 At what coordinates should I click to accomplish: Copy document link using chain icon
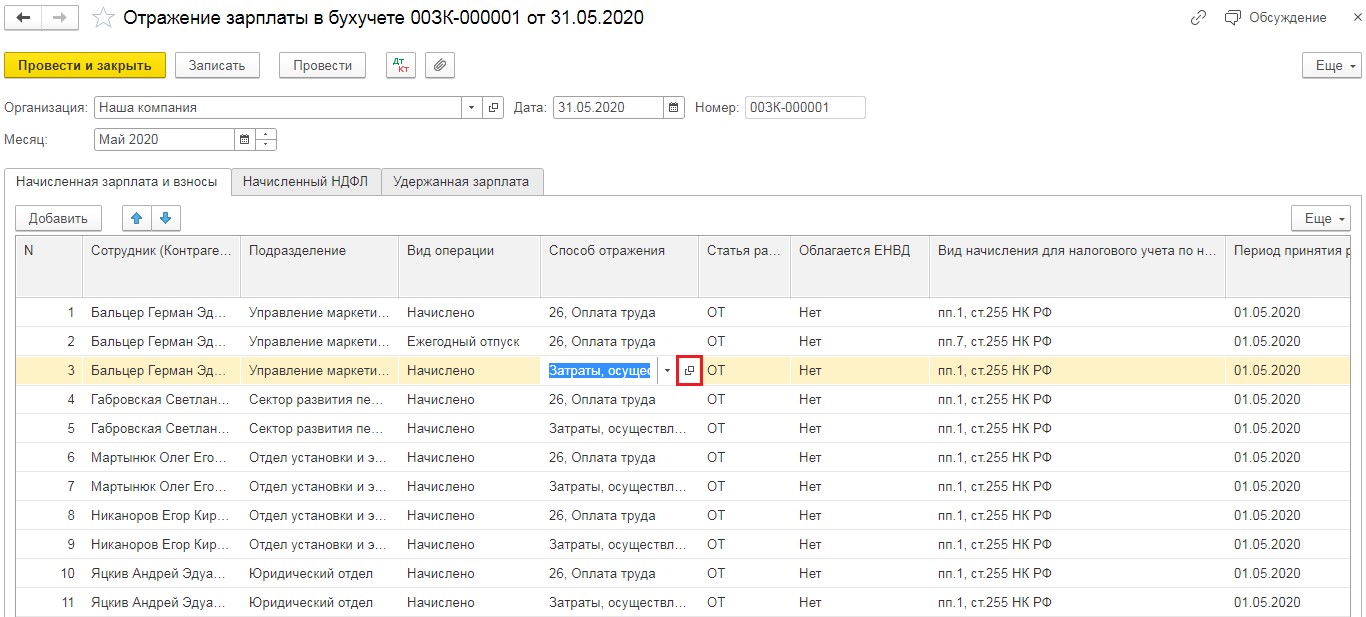coord(1198,18)
